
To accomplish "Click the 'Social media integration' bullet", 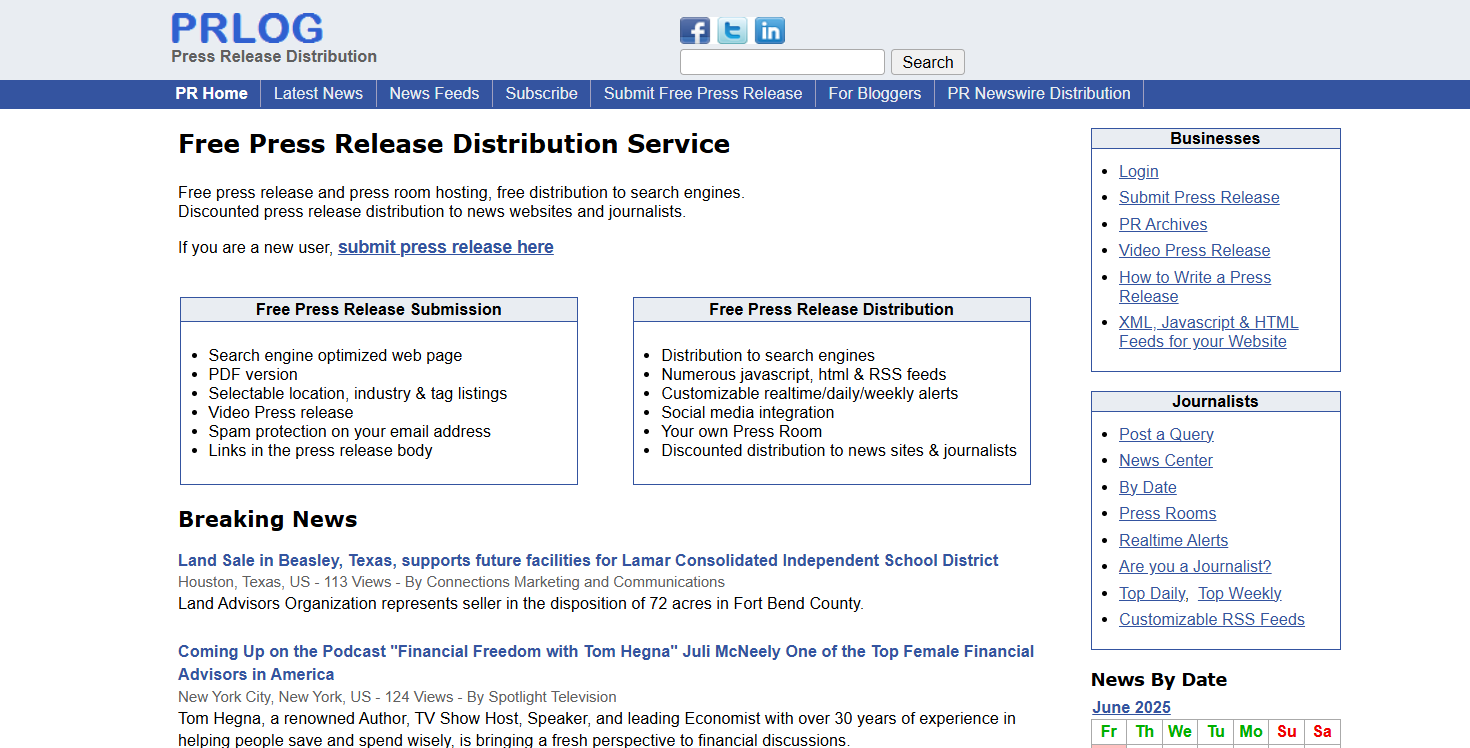I will pos(748,412).
